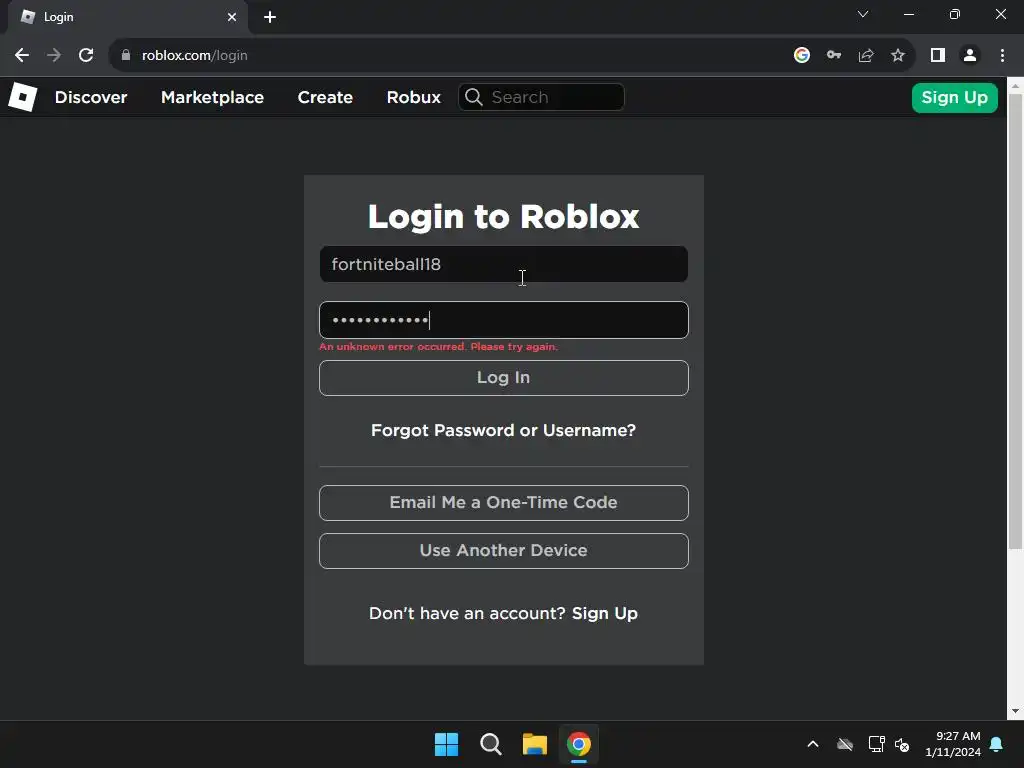Open Create in Roblox navbar
Viewport: 1024px width, 768px height.
pos(325,97)
